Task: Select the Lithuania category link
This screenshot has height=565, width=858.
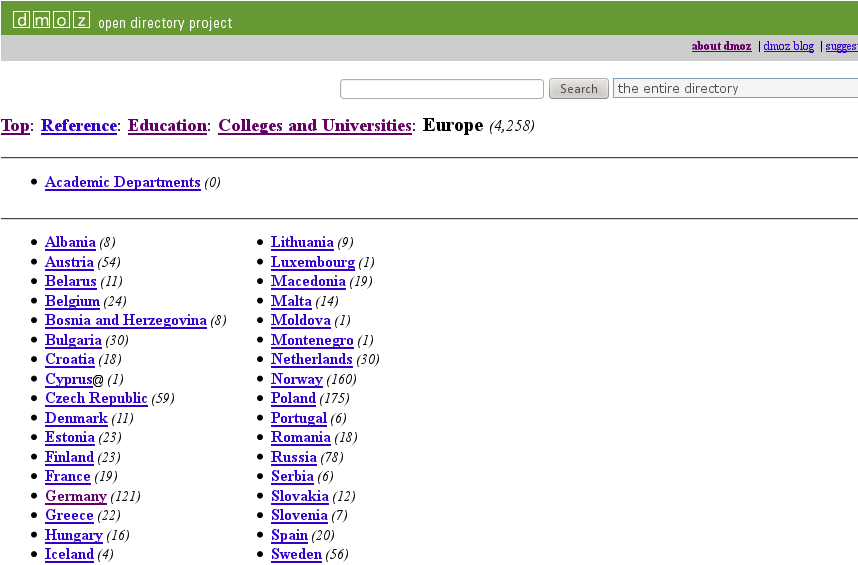Action: pos(302,243)
